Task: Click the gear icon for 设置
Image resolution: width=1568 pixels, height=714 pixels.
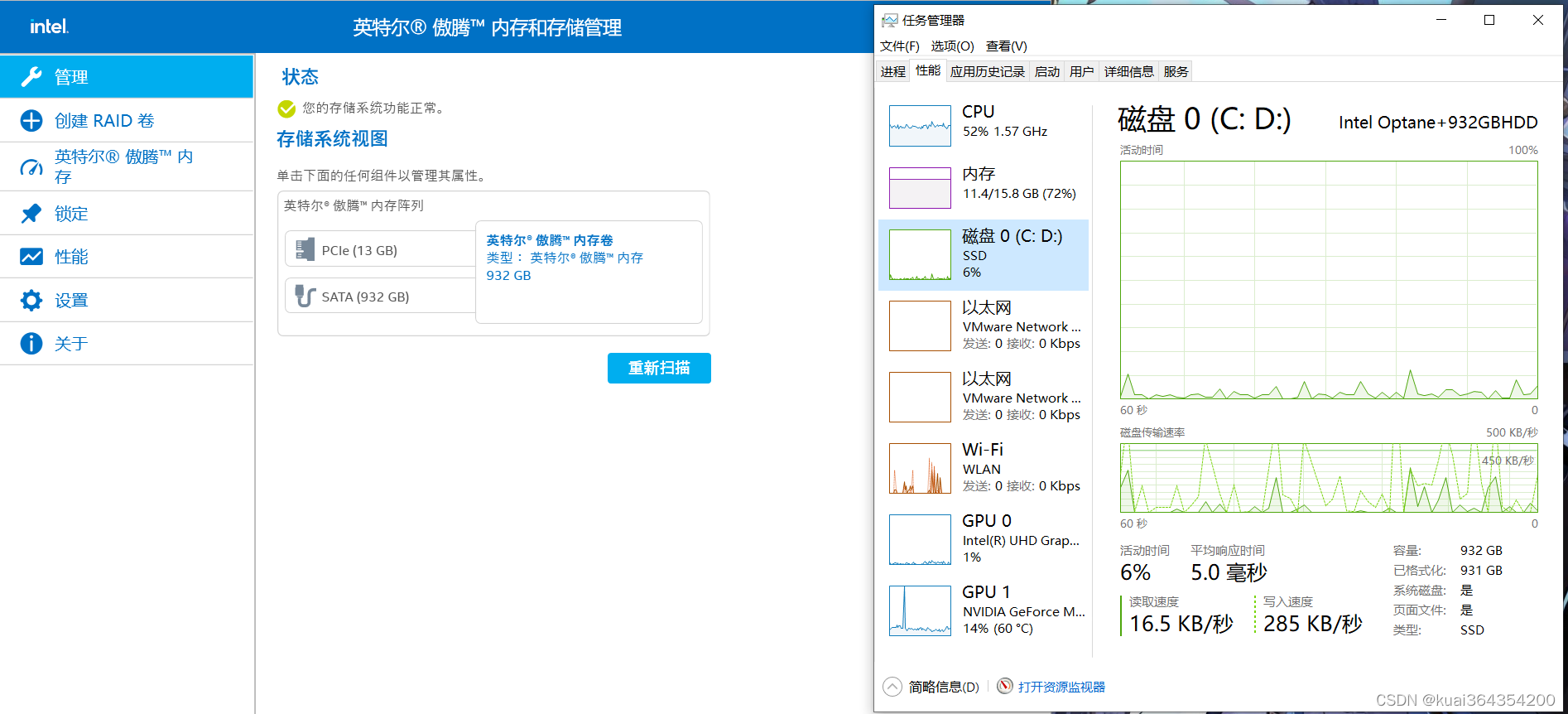Action: tap(31, 300)
